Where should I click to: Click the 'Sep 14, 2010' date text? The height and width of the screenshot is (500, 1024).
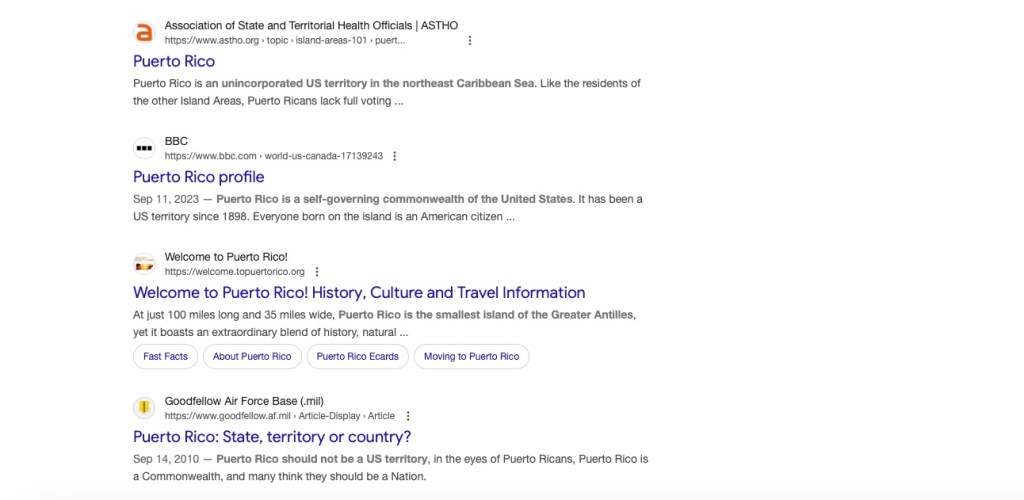[x=166, y=459]
